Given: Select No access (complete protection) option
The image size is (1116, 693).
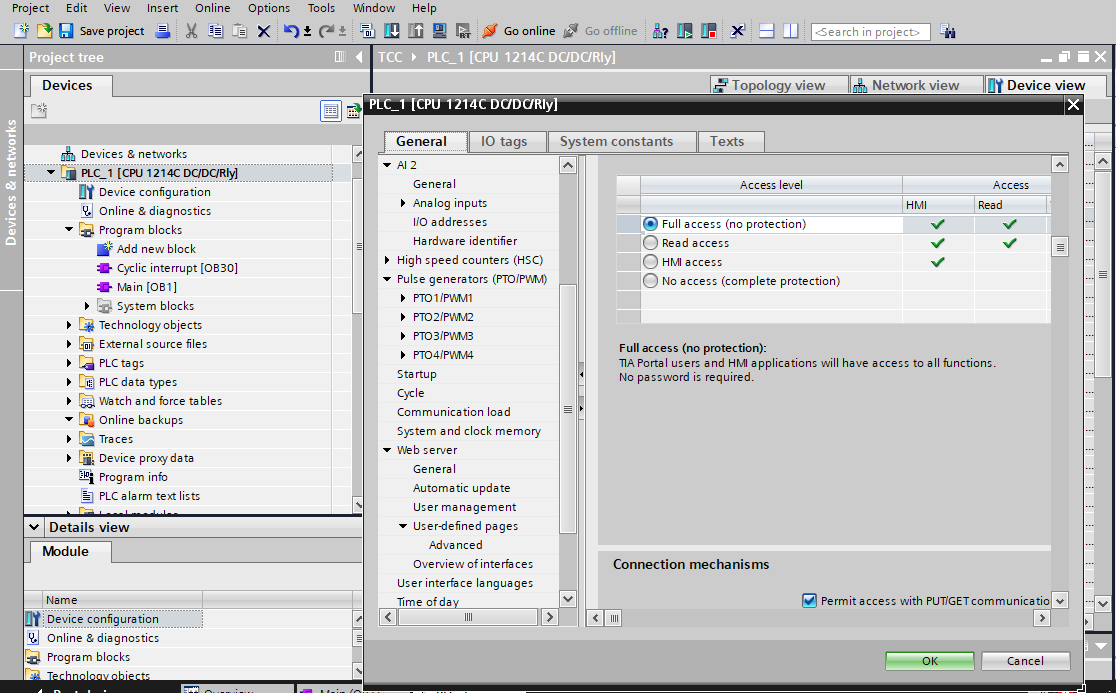Looking at the screenshot, I should (x=650, y=281).
